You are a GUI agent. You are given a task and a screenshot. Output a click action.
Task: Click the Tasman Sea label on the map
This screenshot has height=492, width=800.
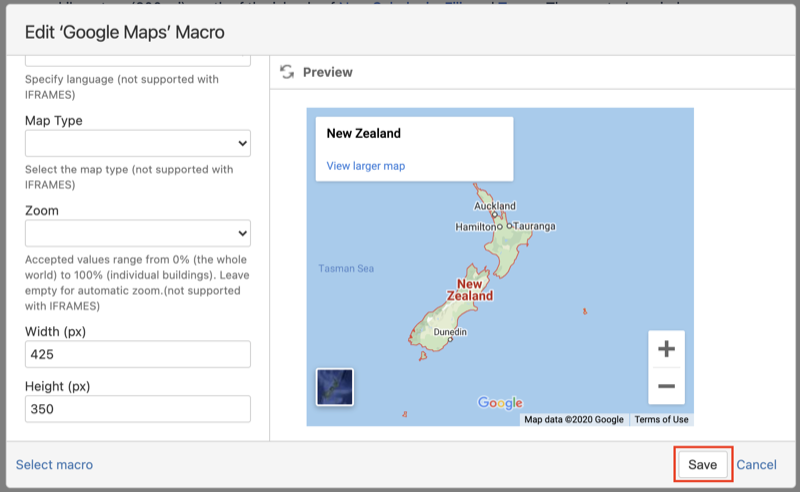345,268
